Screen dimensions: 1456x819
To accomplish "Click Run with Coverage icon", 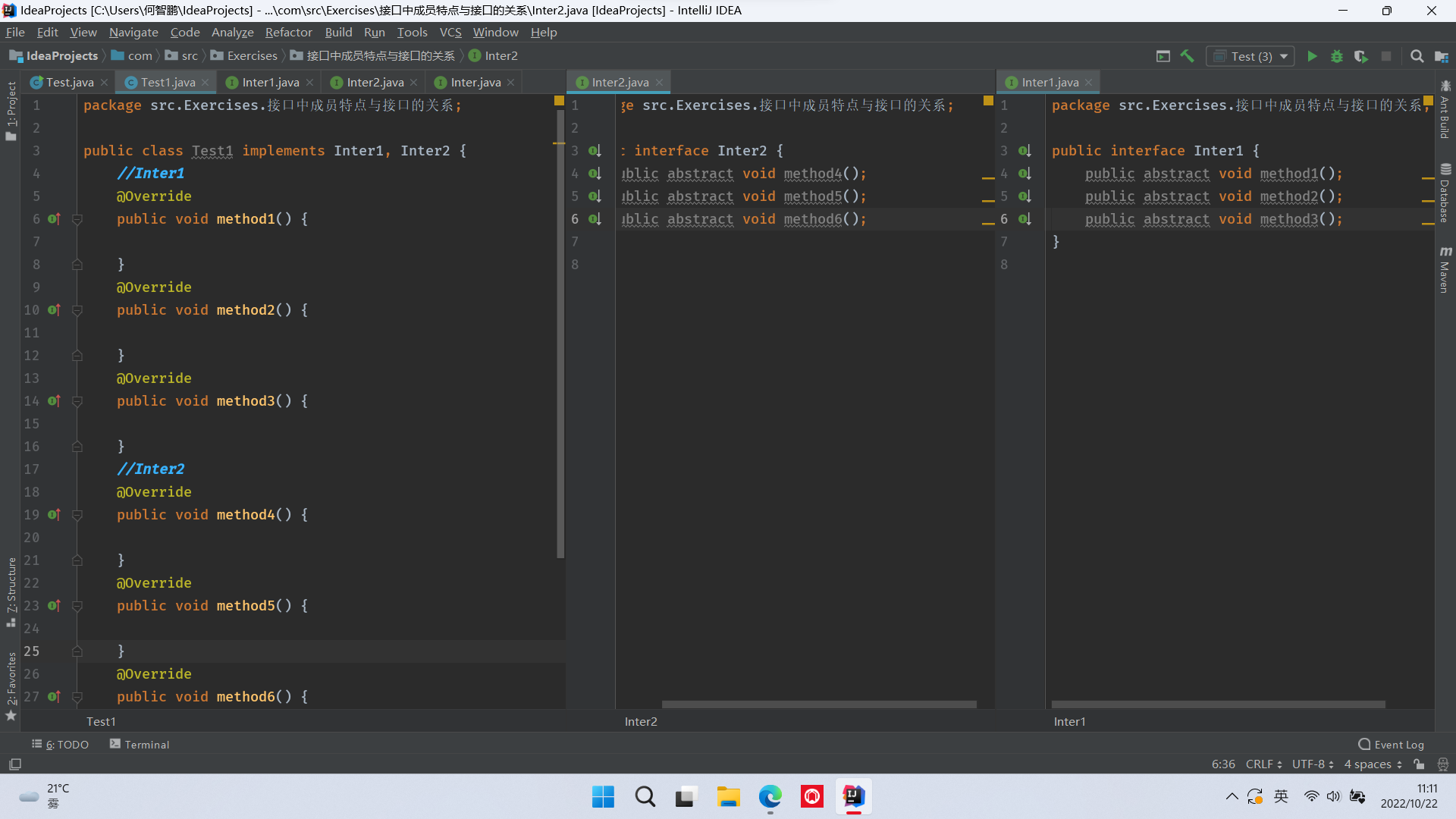I will click(1361, 56).
